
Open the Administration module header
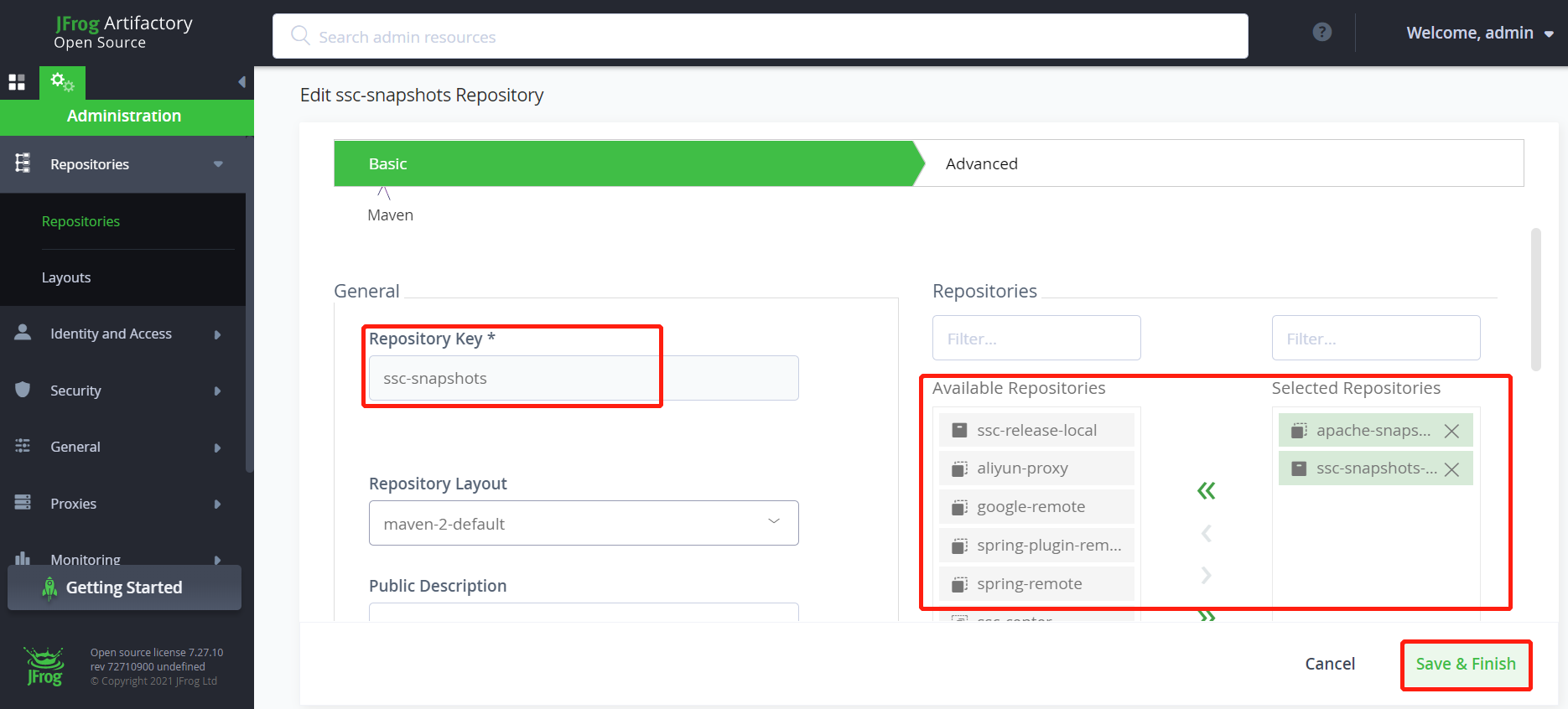(127, 116)
